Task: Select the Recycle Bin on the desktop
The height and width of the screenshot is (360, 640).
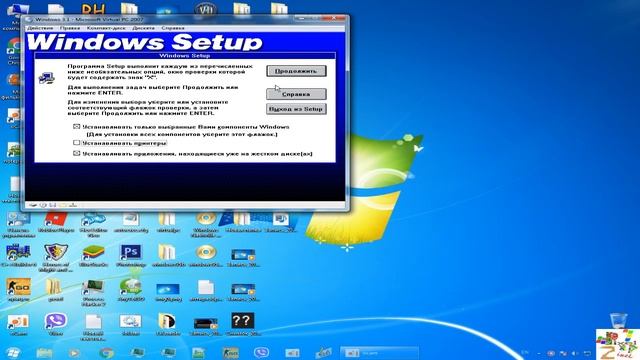Action: [618, 320]
